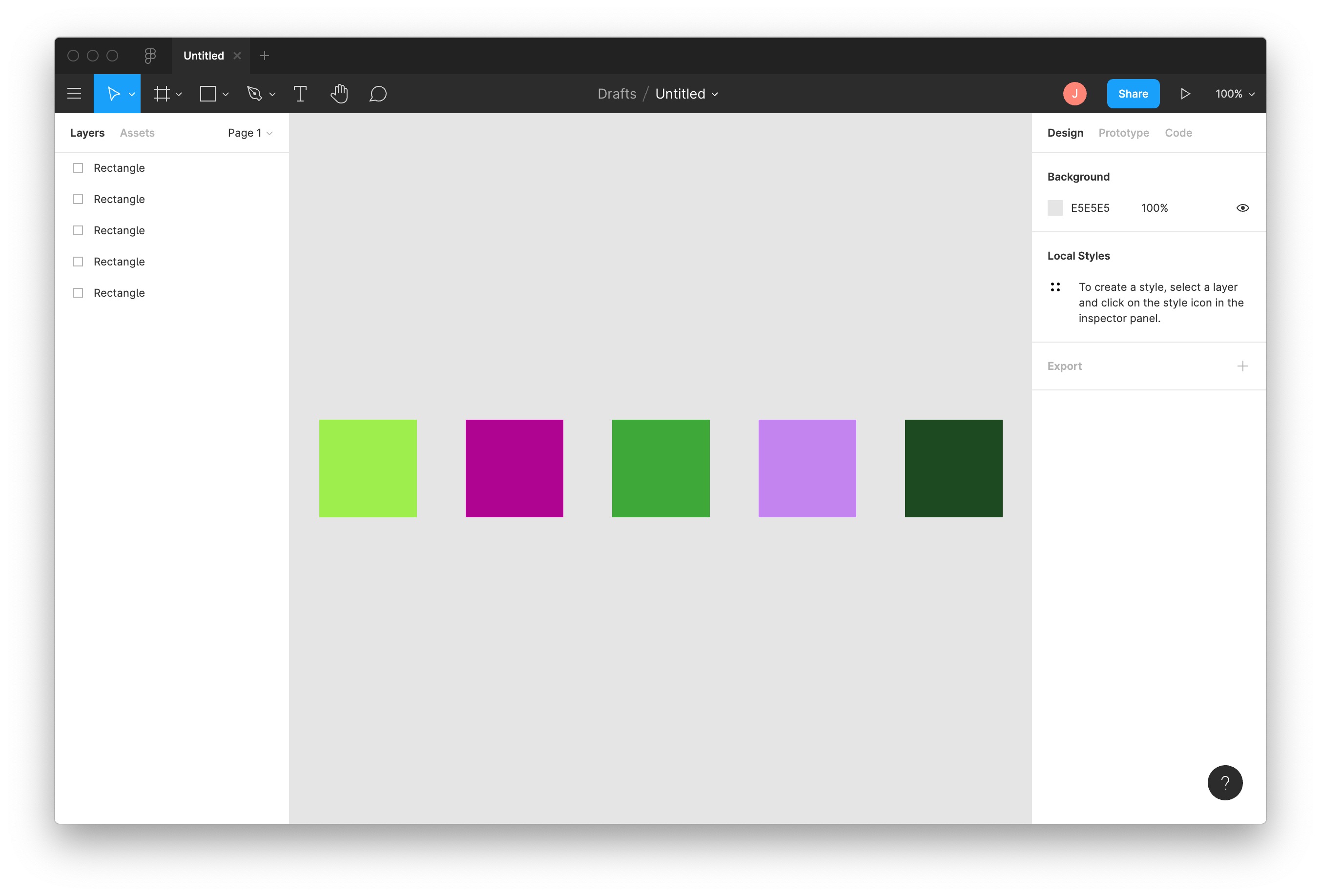
Task: Select the Comment tool
Action: (378, 94)
